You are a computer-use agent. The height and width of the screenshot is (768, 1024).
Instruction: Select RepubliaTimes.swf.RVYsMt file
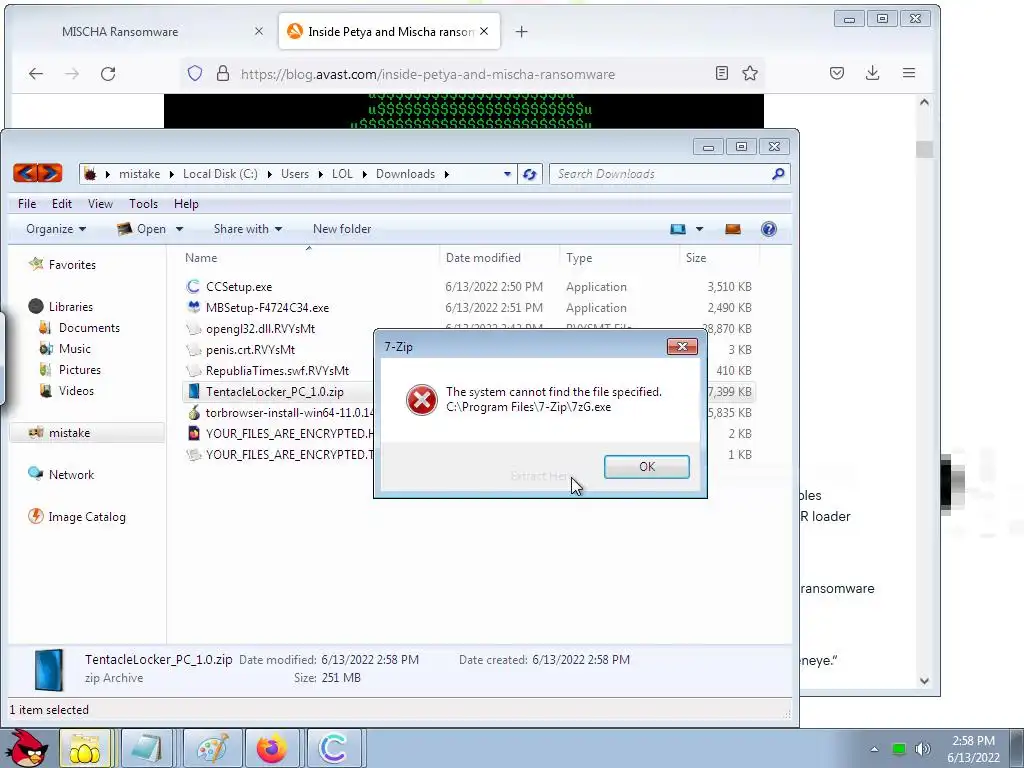click(277, 370)
